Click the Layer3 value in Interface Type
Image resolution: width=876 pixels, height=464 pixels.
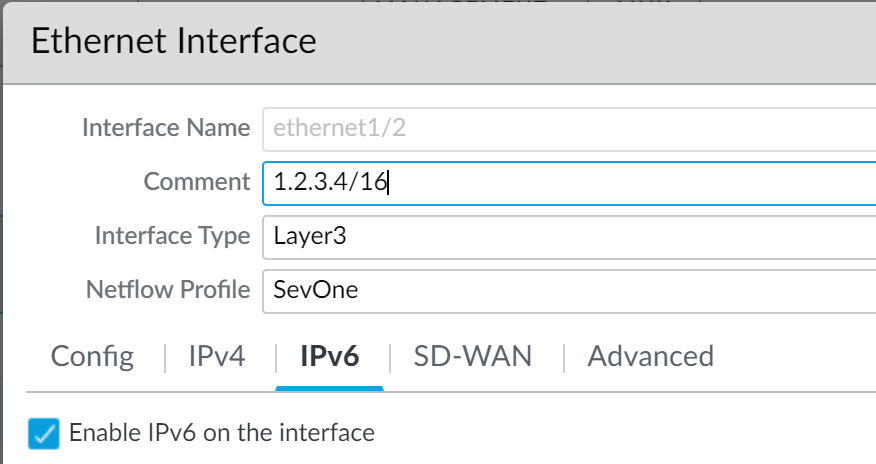coord(310,236)
